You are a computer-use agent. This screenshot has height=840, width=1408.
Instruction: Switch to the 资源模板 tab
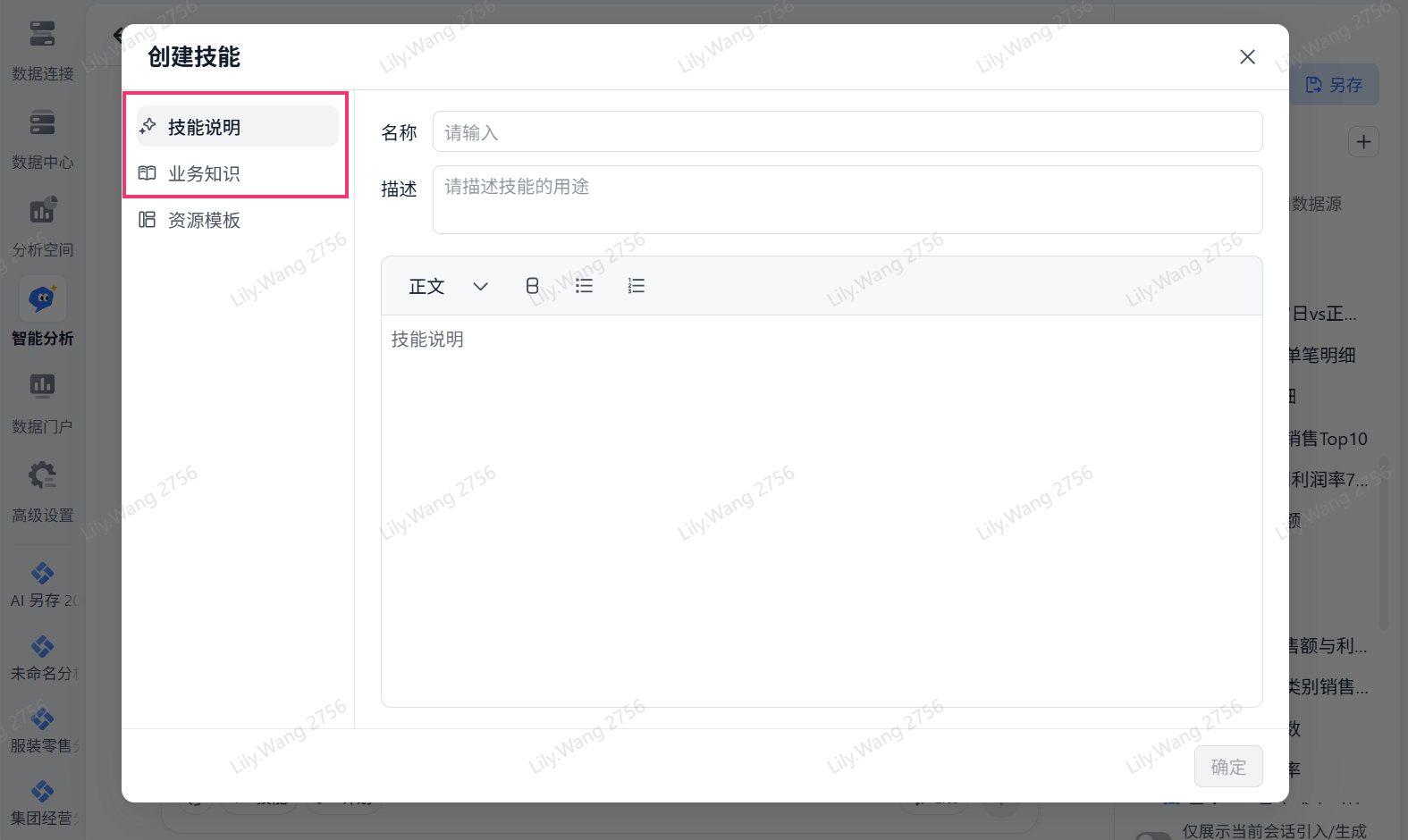click(238, 220)
